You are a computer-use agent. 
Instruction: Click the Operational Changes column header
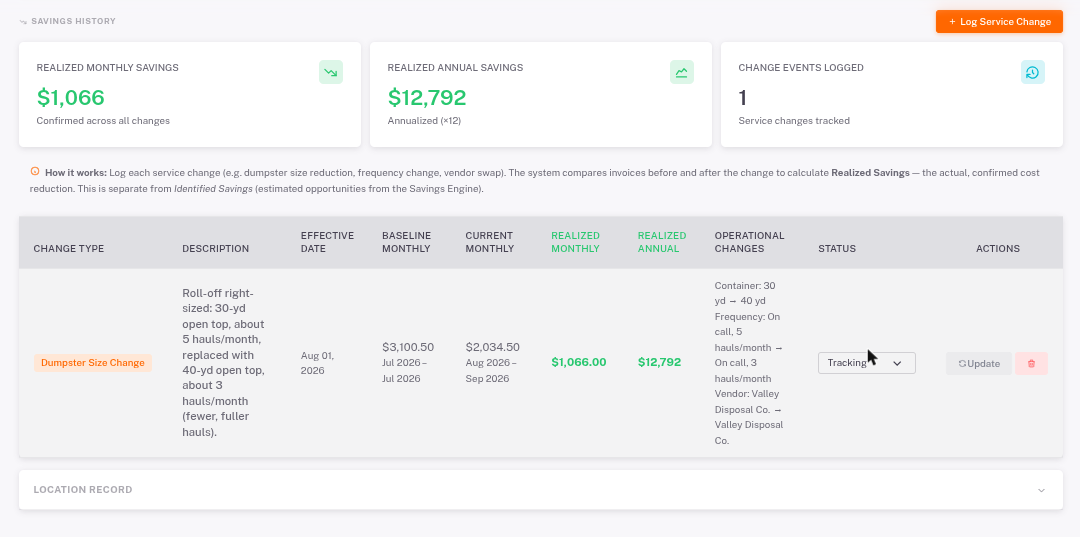click(749, 242)
